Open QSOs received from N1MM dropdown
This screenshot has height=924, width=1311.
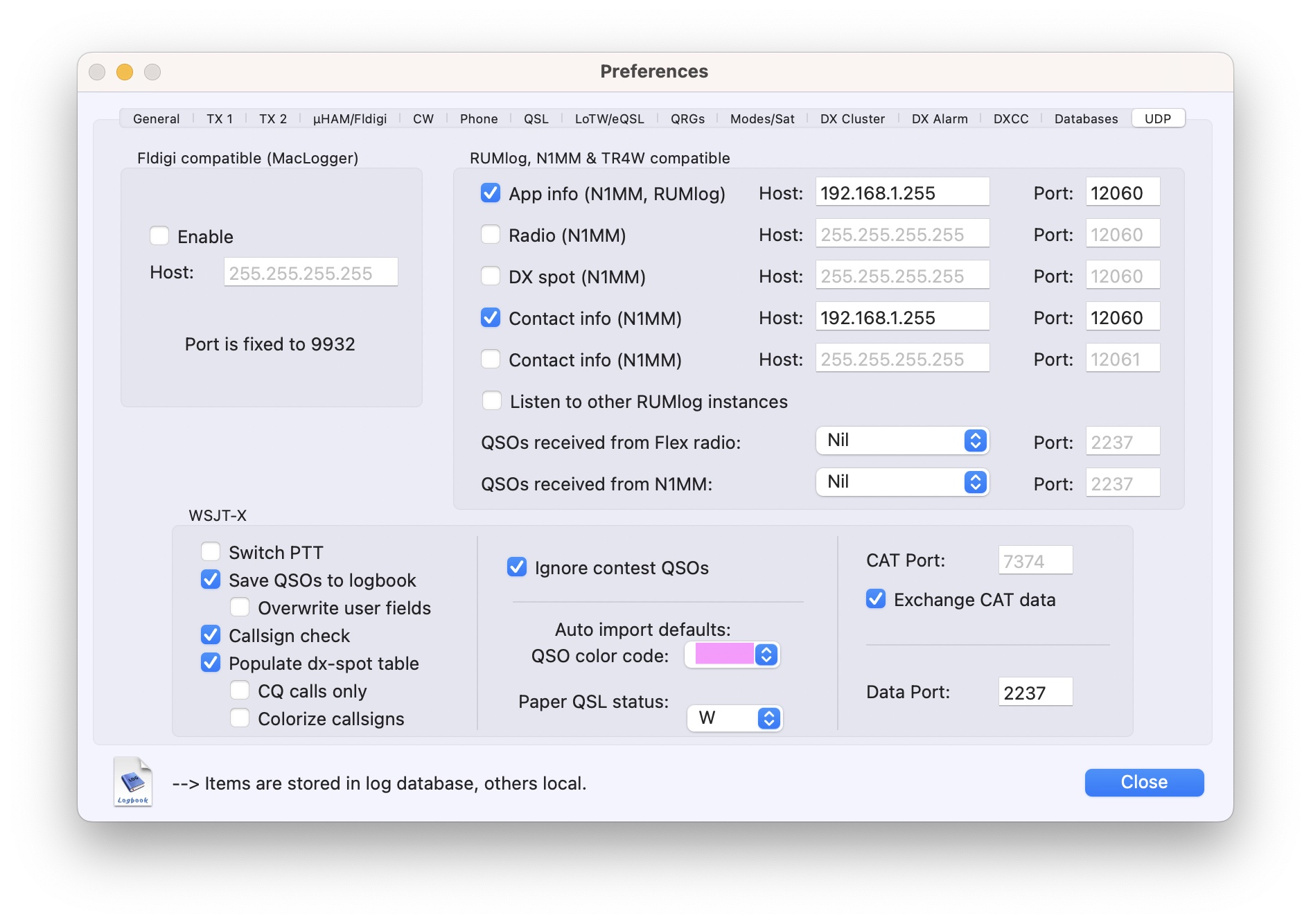point(901,482)
